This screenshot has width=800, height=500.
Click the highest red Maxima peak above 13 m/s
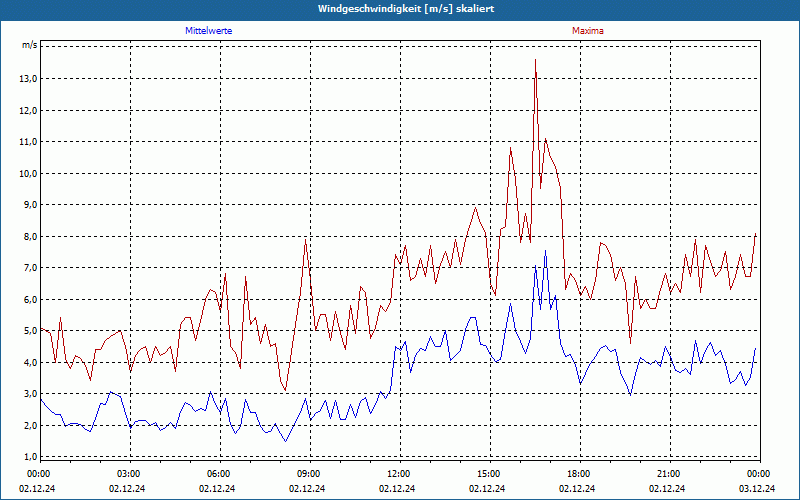(535, 60)
